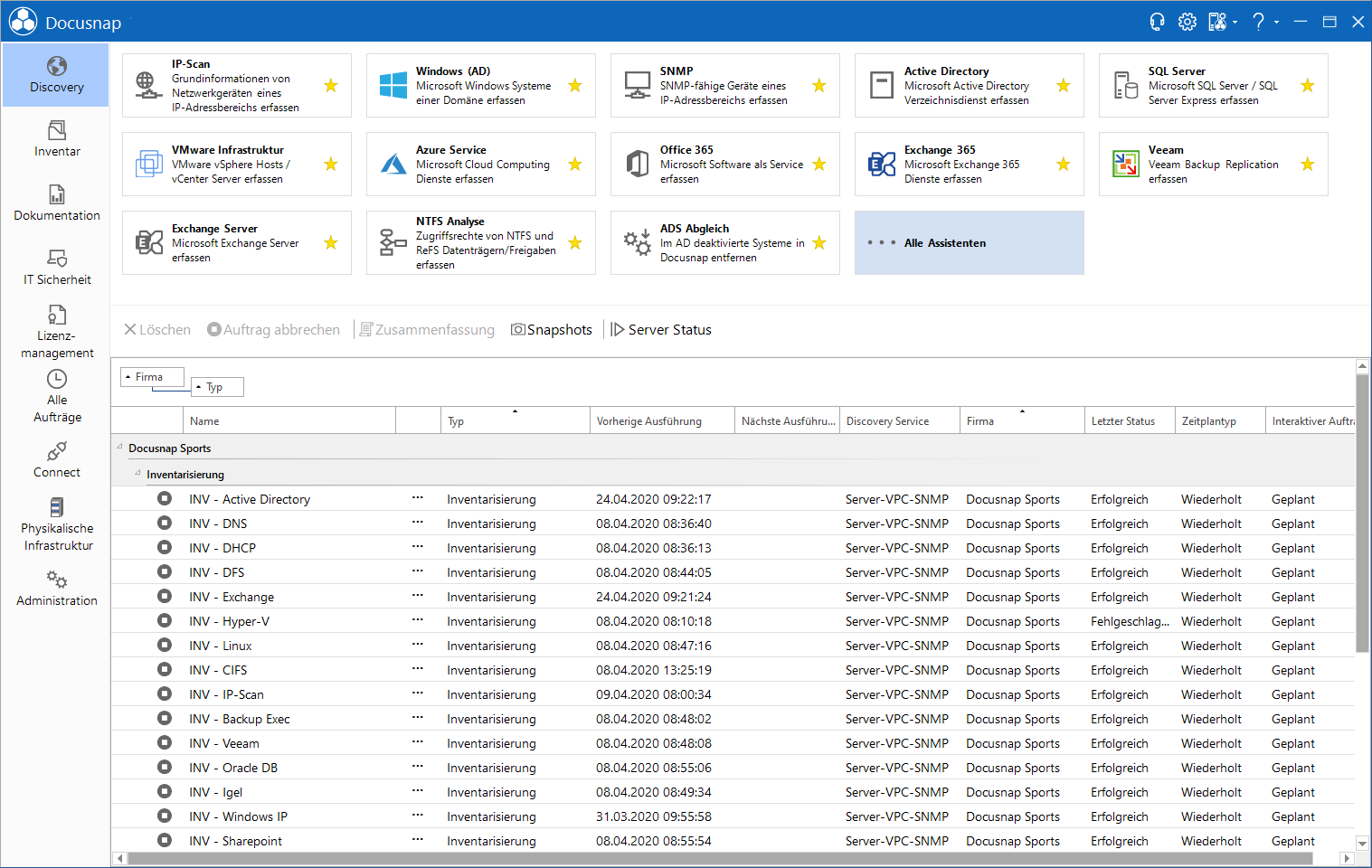
Task: Open settings gear in the title bar
Action: pyautogui.click(x=1187, y=22)
